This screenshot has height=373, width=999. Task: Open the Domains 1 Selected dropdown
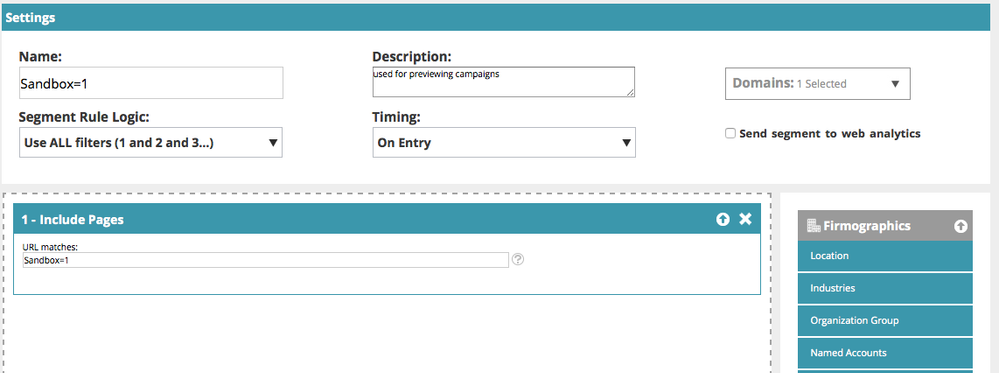coord(818,84)
